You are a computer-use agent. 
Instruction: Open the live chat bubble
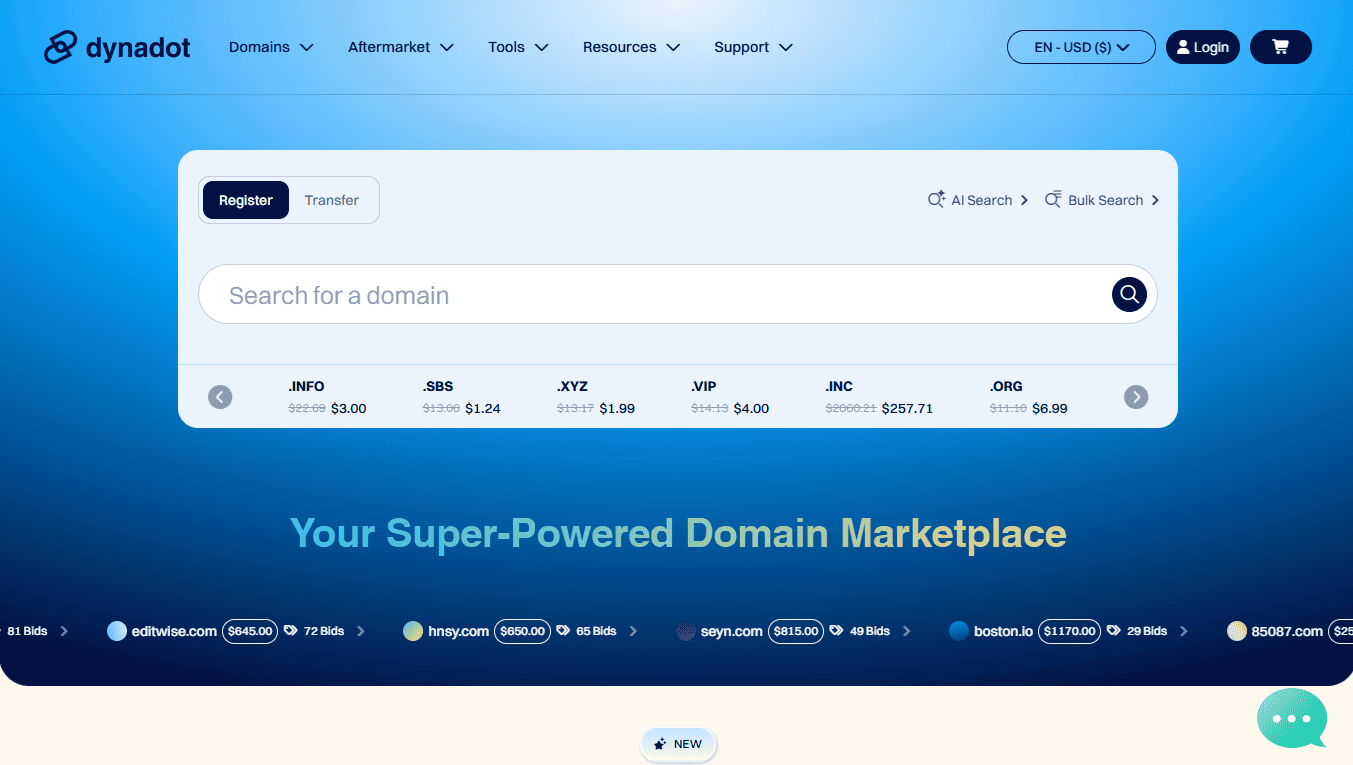coord(1292,718)
